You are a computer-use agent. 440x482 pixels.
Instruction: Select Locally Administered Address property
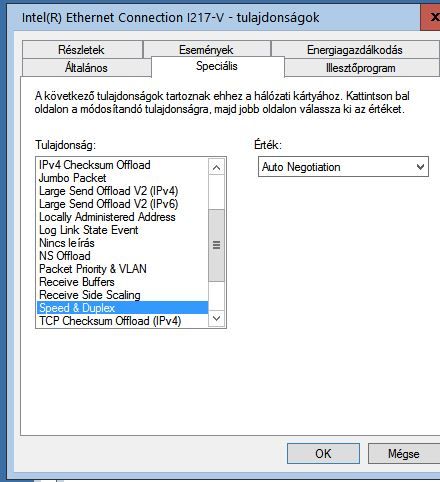(122, 217)
